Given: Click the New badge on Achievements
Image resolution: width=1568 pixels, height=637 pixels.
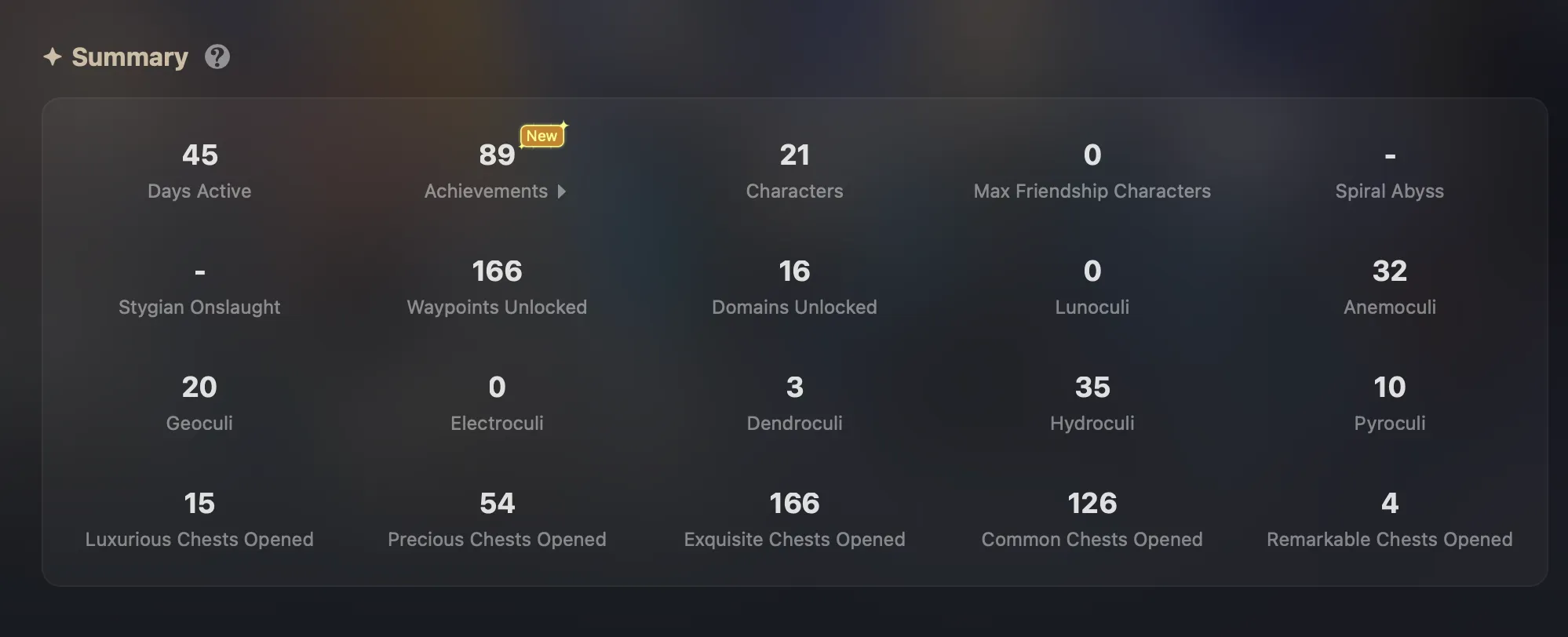Looking at the screenshot, I should pos(542,136).
